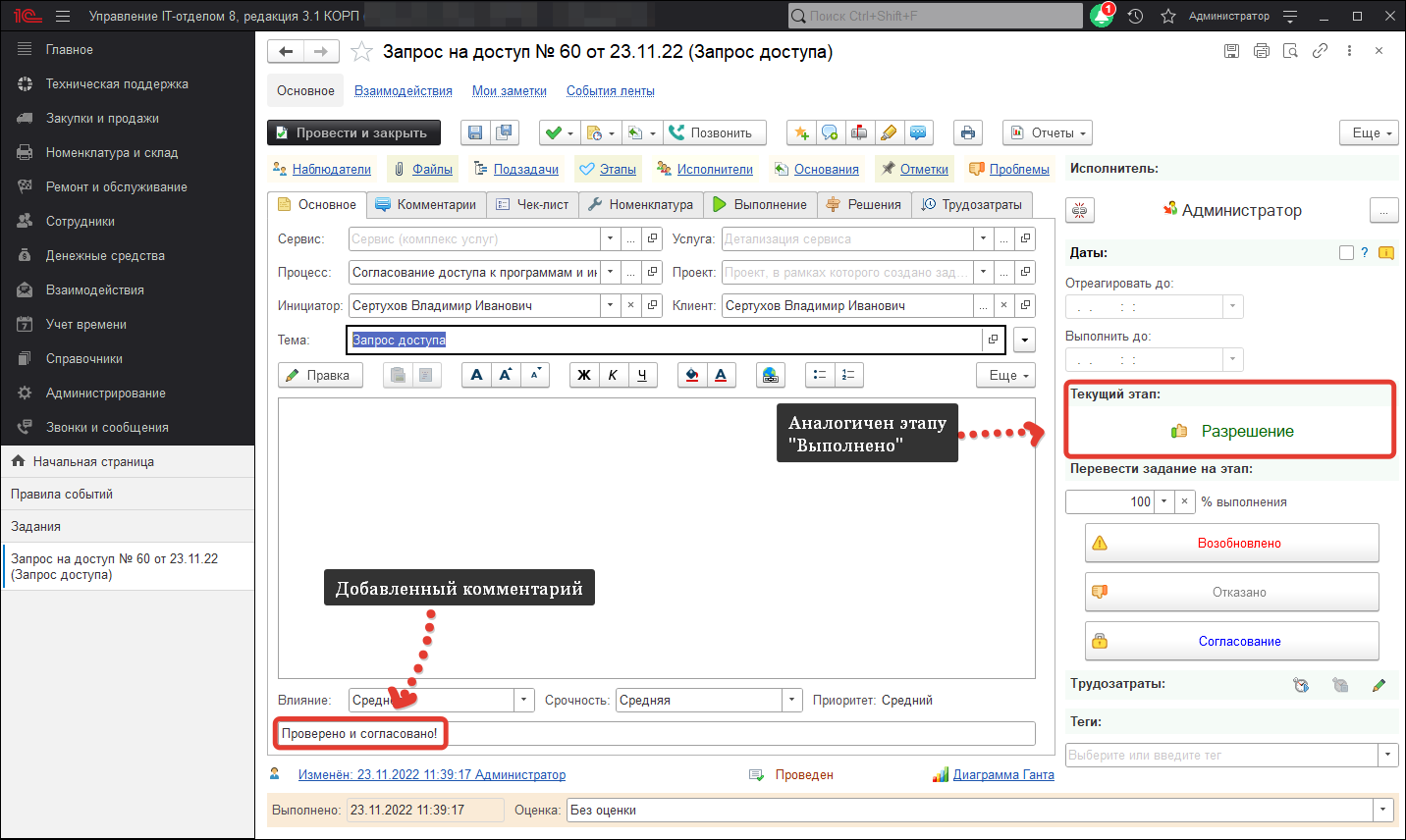
Task: Switch to the Комментарии tab
Action: (x=427, y=204)
